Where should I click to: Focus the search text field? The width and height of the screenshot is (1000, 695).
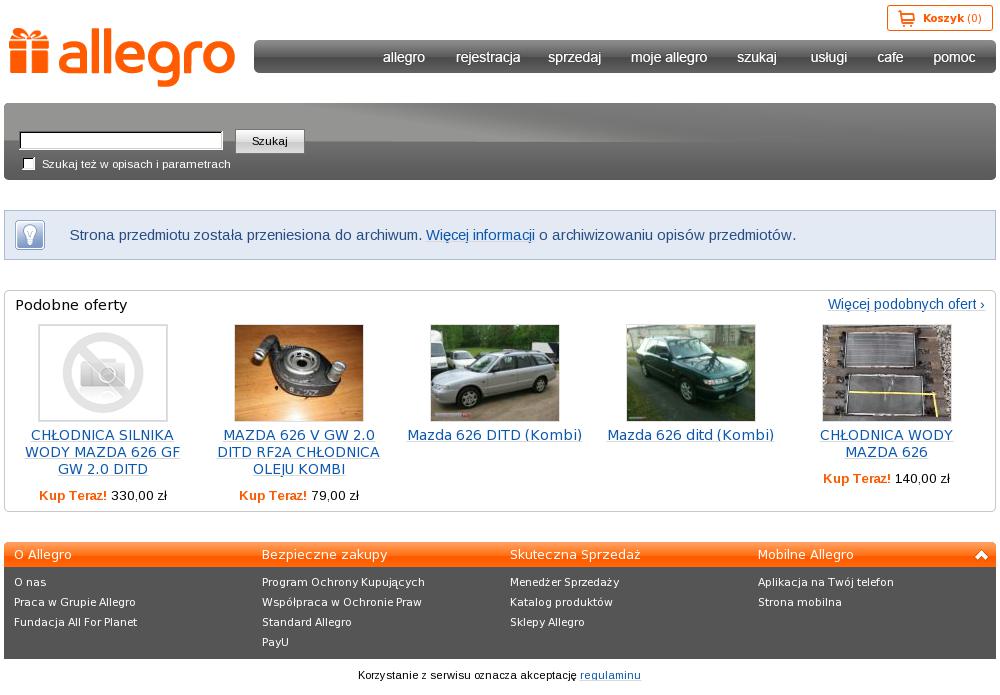(x=121, y=140)
